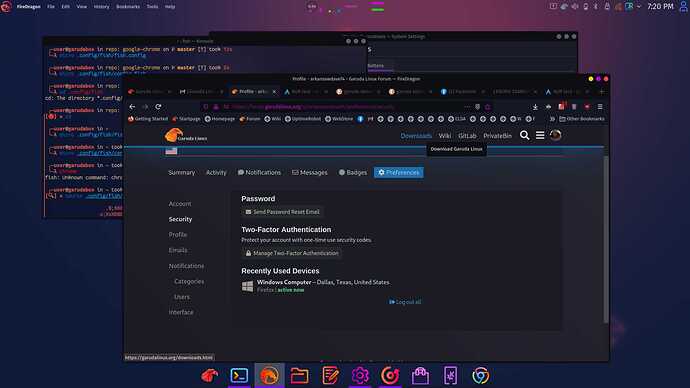Switch to the Activity tab
The width and height of the screenshot is (690, 388).
[x=216, y=172]
